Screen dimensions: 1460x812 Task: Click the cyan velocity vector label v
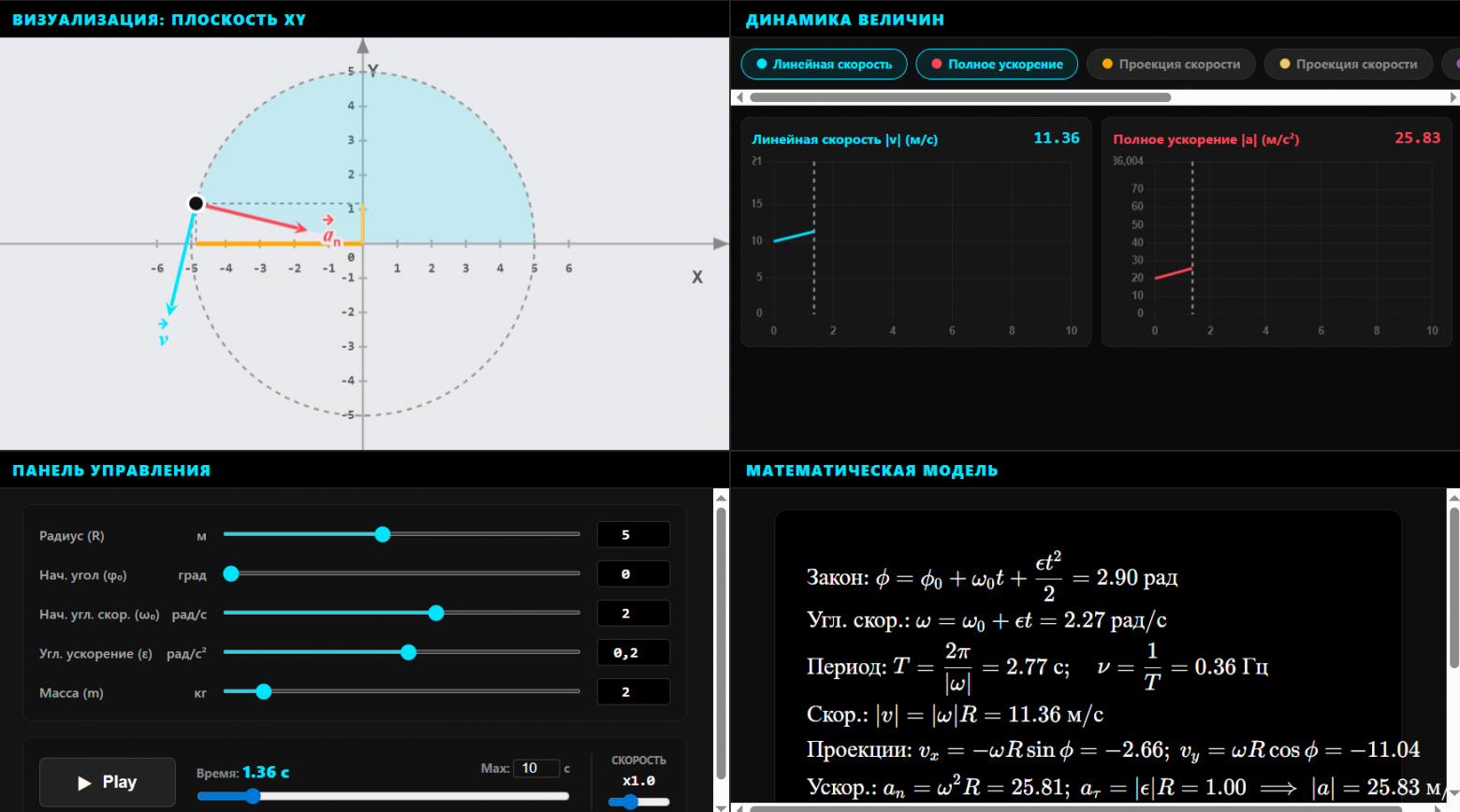point(163,335)
